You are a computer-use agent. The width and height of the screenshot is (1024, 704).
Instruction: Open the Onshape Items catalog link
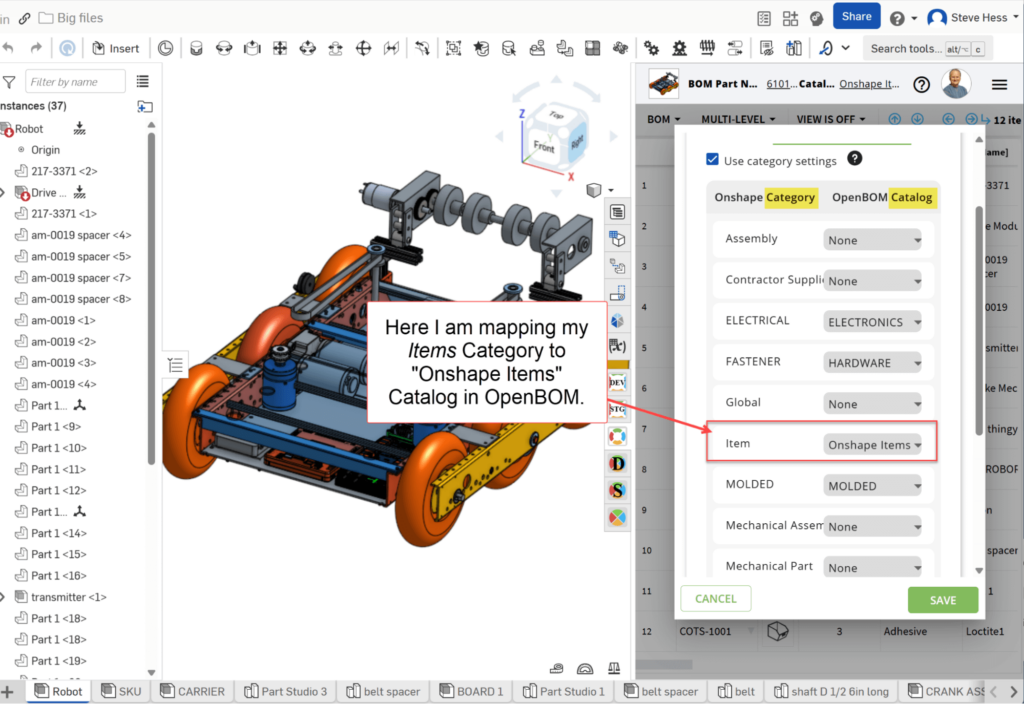(x=869, y=84)
